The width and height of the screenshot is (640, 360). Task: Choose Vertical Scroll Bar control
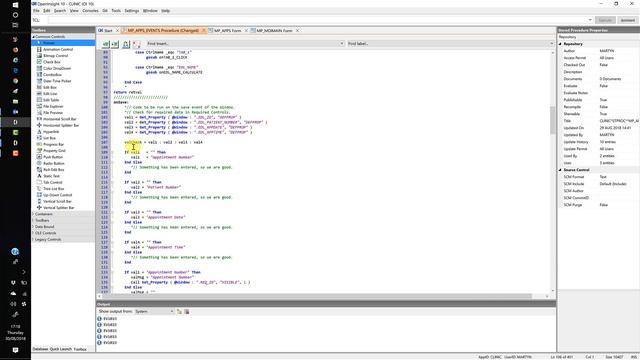tap(57, 201)
